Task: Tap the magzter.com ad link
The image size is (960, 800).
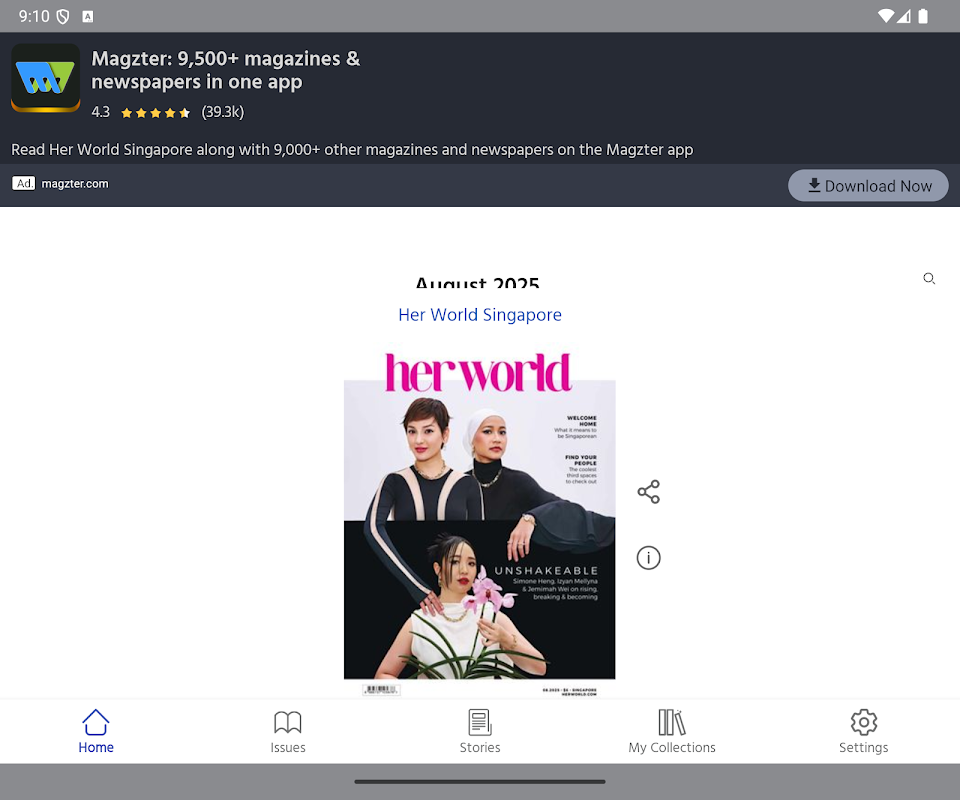Action: tap(75, 184)
